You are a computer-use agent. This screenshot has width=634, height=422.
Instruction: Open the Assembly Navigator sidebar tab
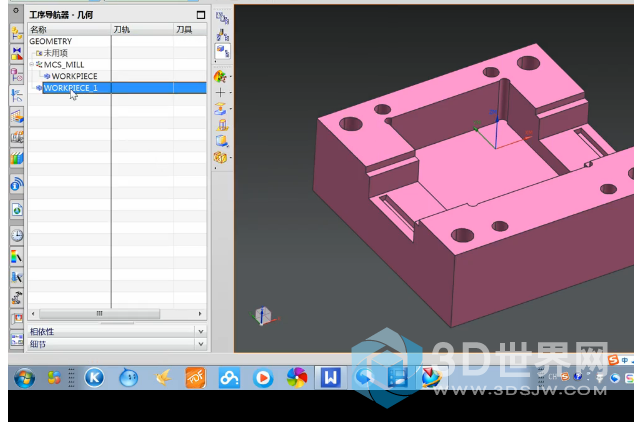(x=17, y=33)
